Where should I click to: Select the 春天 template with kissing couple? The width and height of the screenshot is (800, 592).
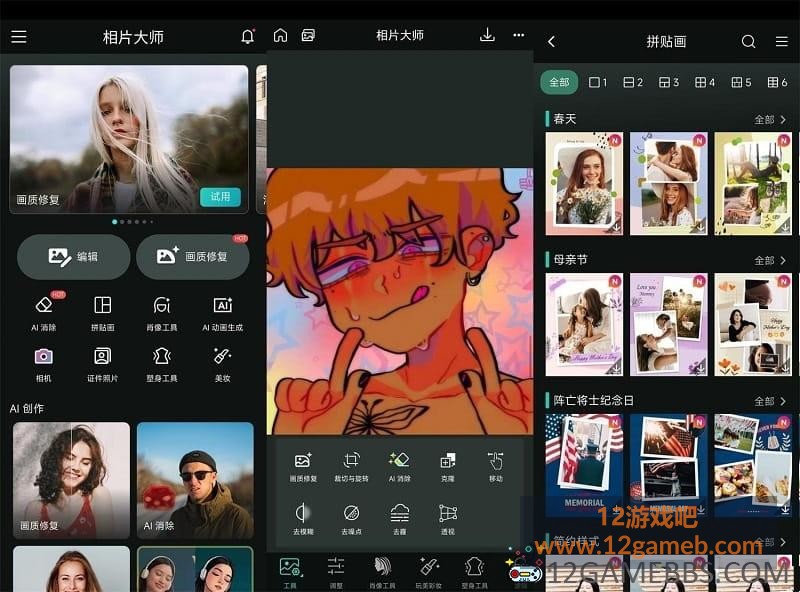[669, 184]
